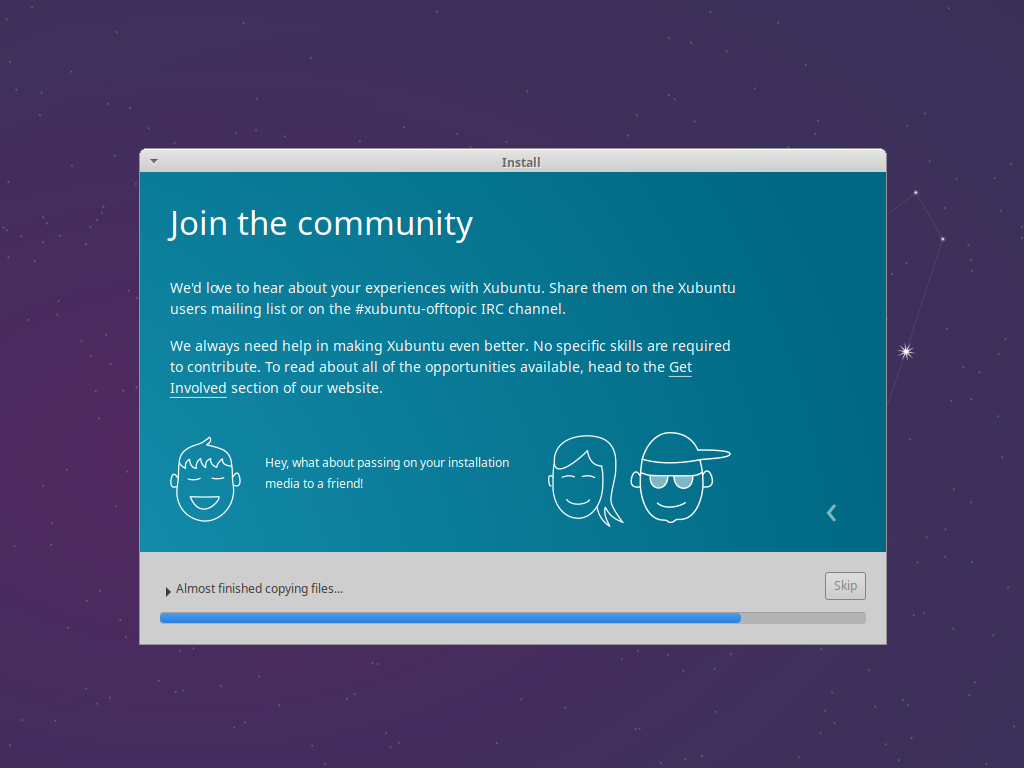Screen dimensions: 1024x768
Task: Click the bright star on the desktop wallpaper
Action: pyautogui.click(x=905, y=351)
